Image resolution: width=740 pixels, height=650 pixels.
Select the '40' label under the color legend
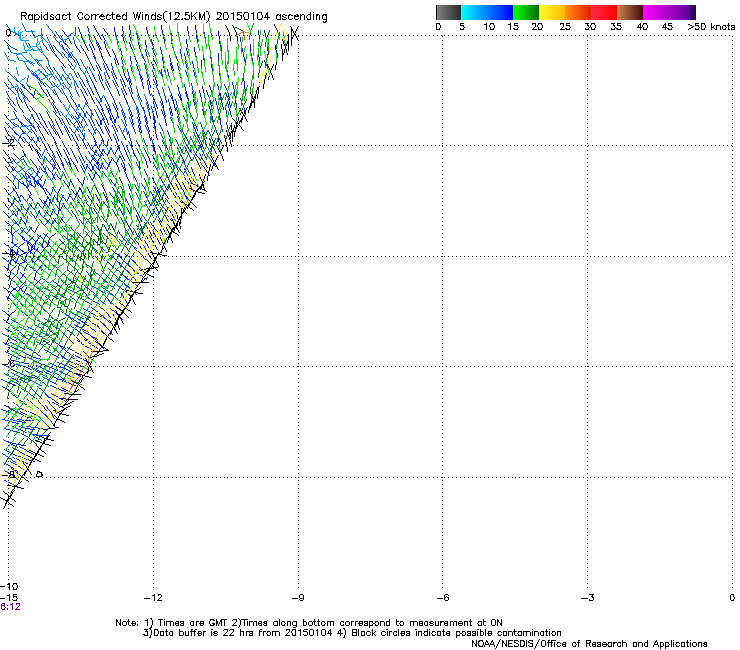(642, 27)
